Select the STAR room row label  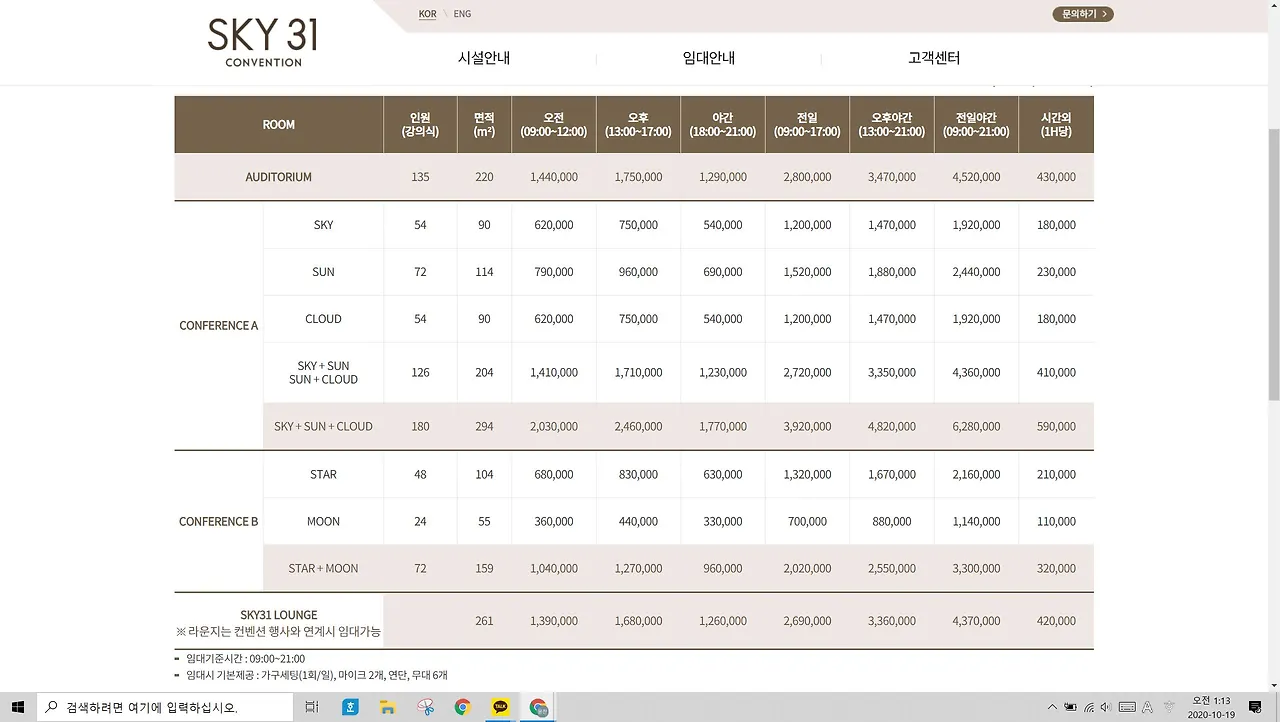pos(323,475)
